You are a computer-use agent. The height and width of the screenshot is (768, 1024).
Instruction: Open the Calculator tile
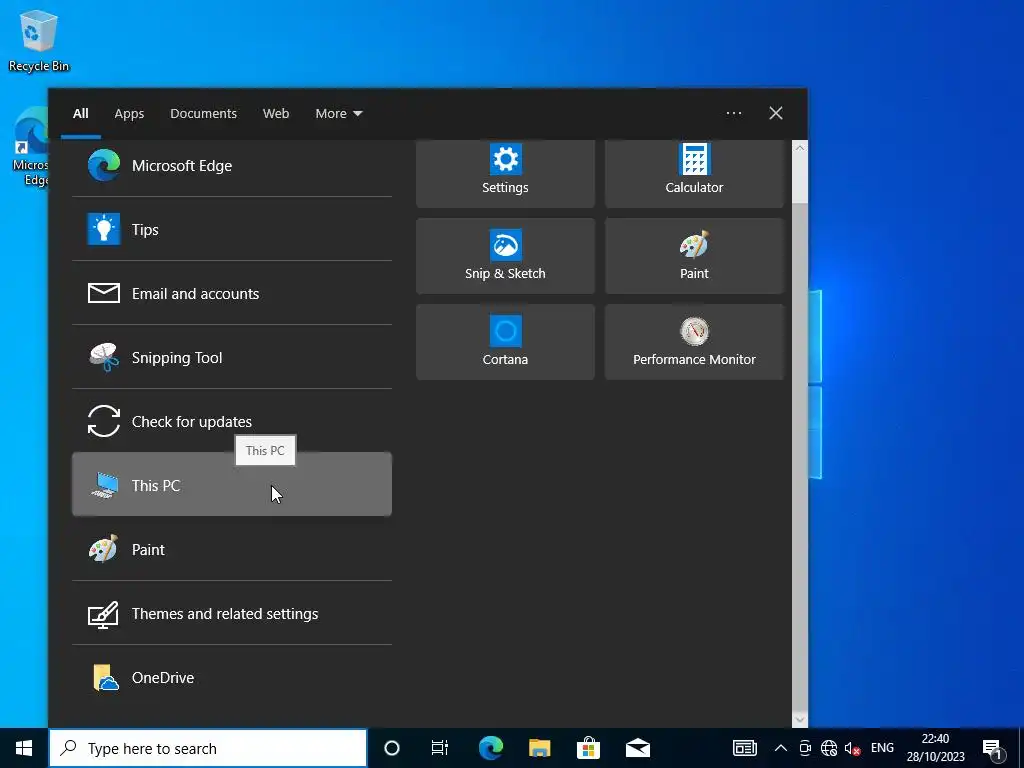[x=694, y=173]
